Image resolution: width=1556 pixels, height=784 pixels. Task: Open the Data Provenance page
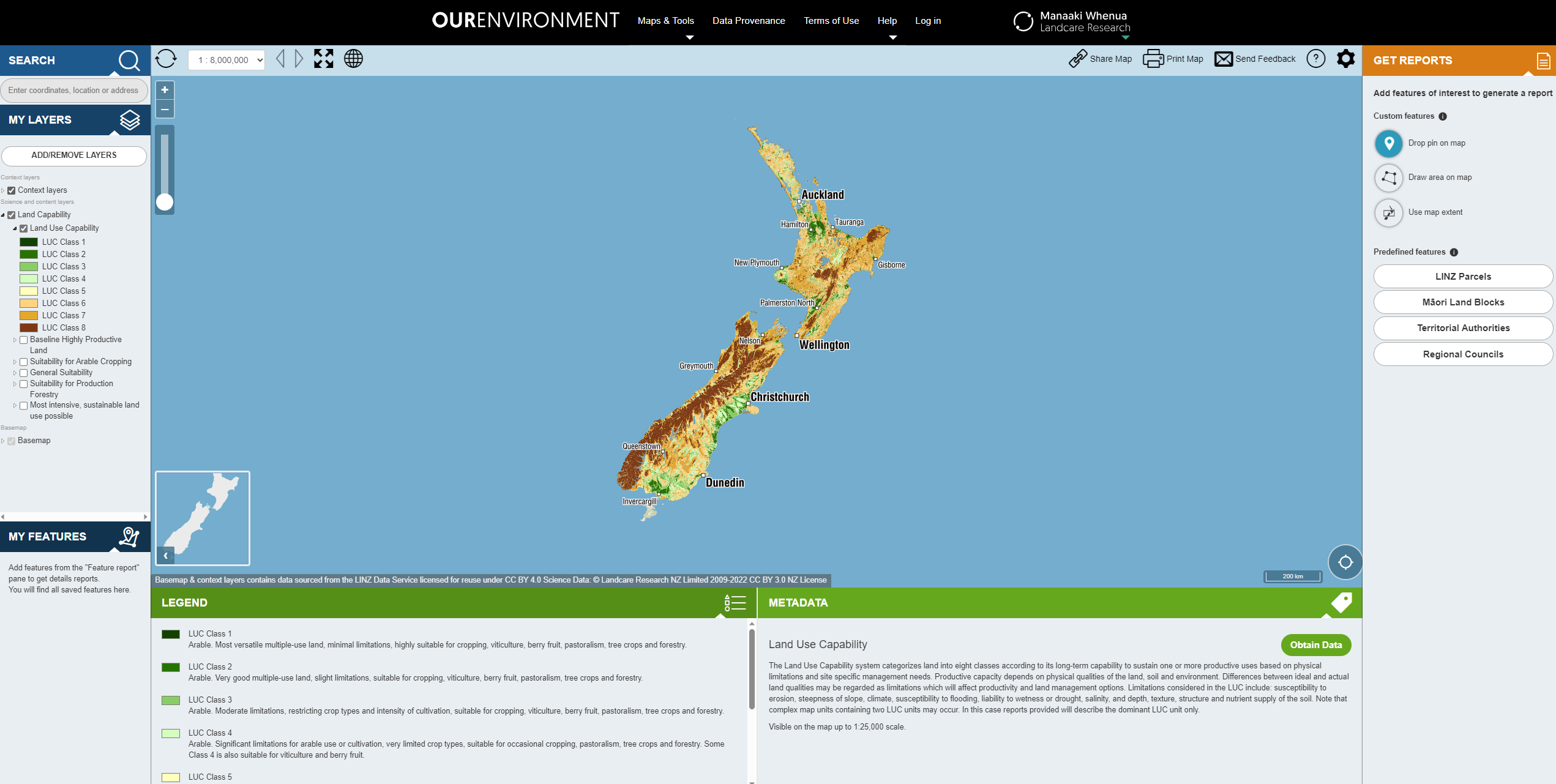749,21
